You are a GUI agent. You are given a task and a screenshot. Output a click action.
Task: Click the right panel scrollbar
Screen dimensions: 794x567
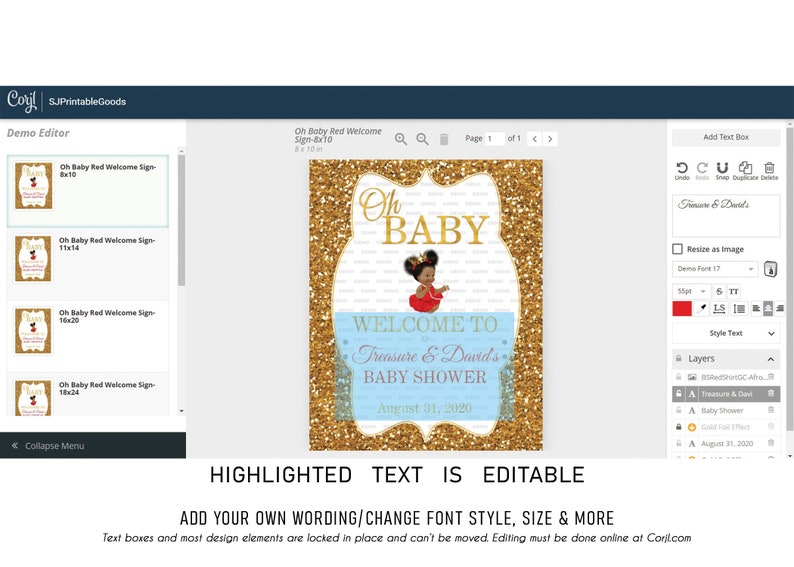coord(790,278)
